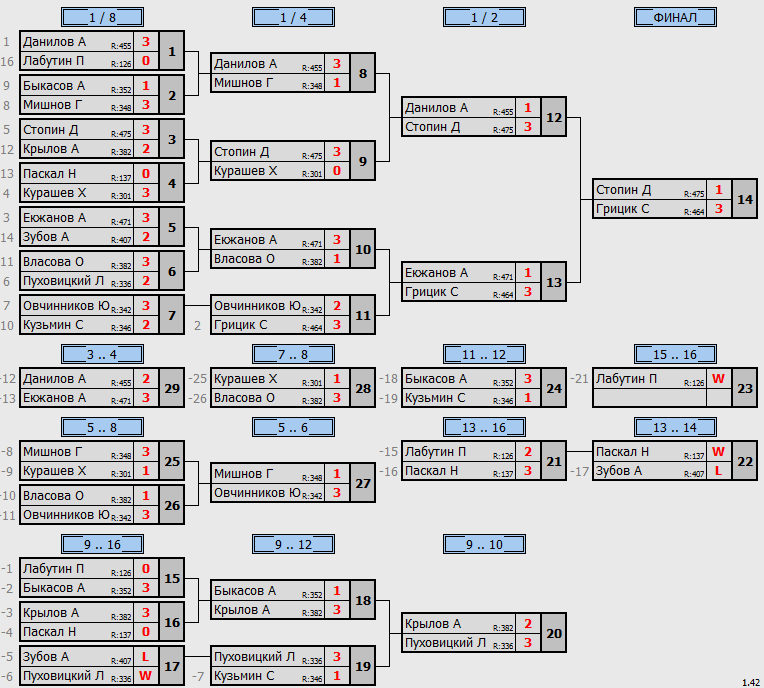Select Паскал Н in match 4
Image resolution: width=764 pixels, height=688 pixels.
49,174
